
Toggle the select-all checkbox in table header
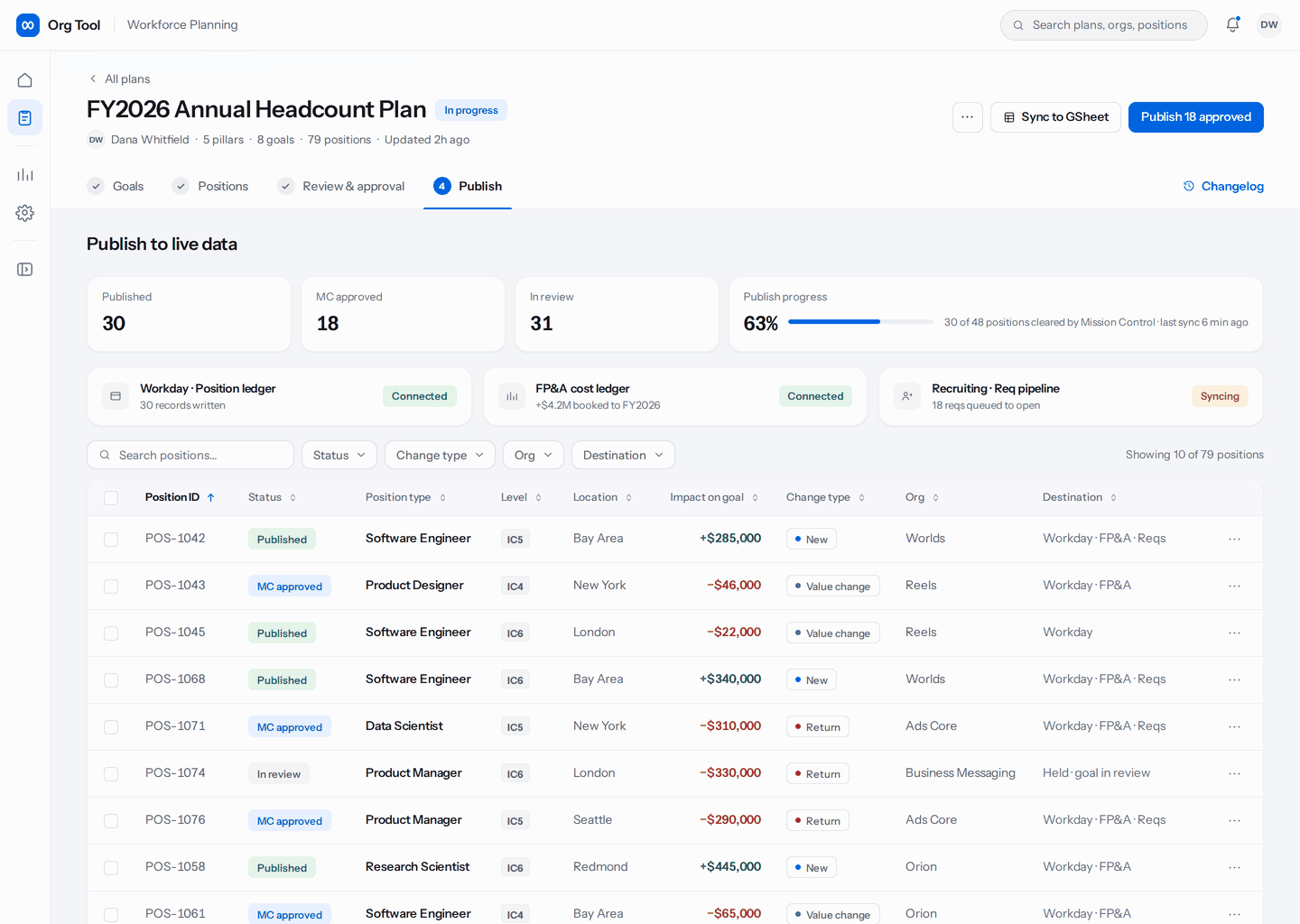[111, 498]
